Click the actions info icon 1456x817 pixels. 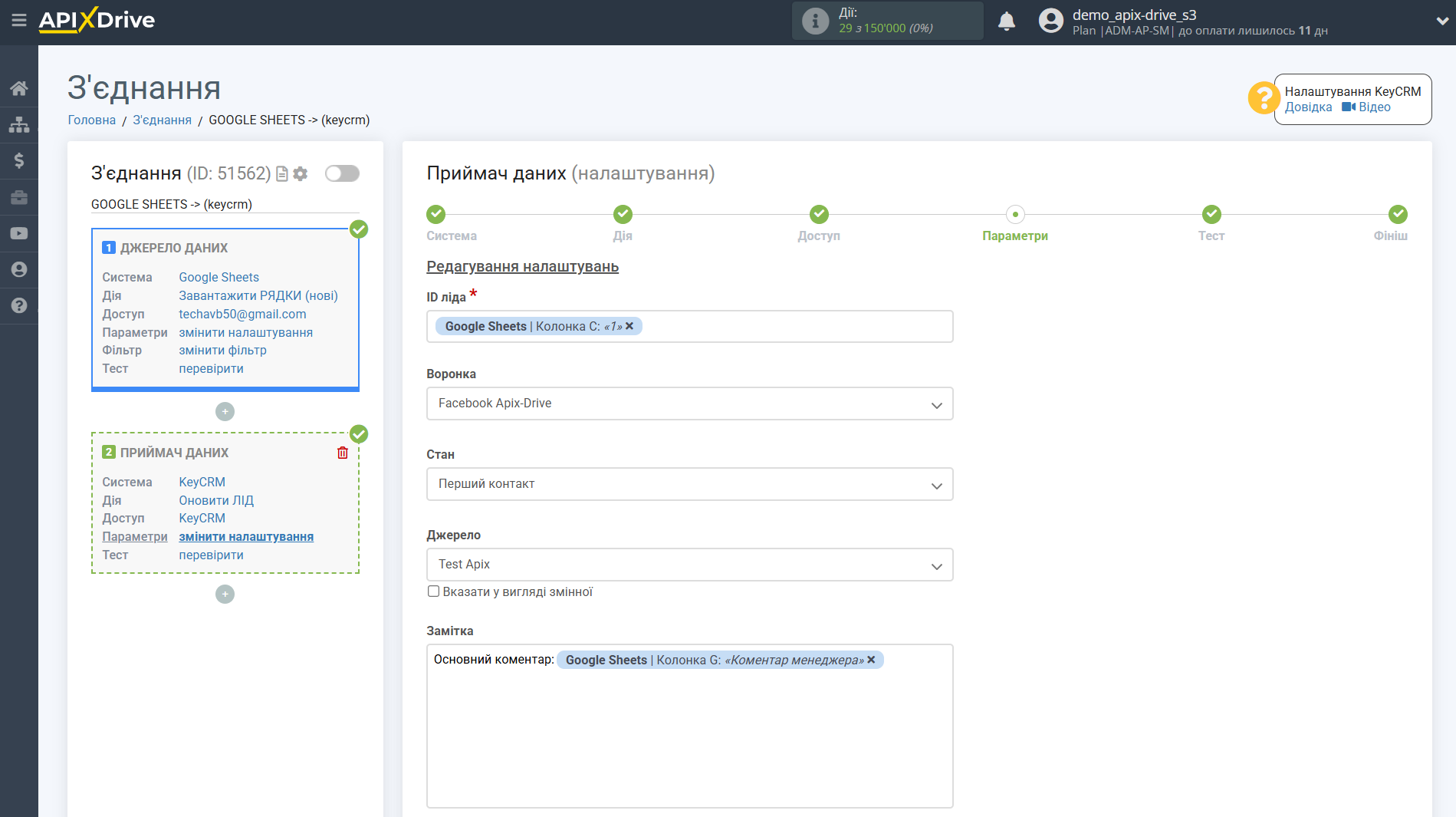tap(815, 21)
